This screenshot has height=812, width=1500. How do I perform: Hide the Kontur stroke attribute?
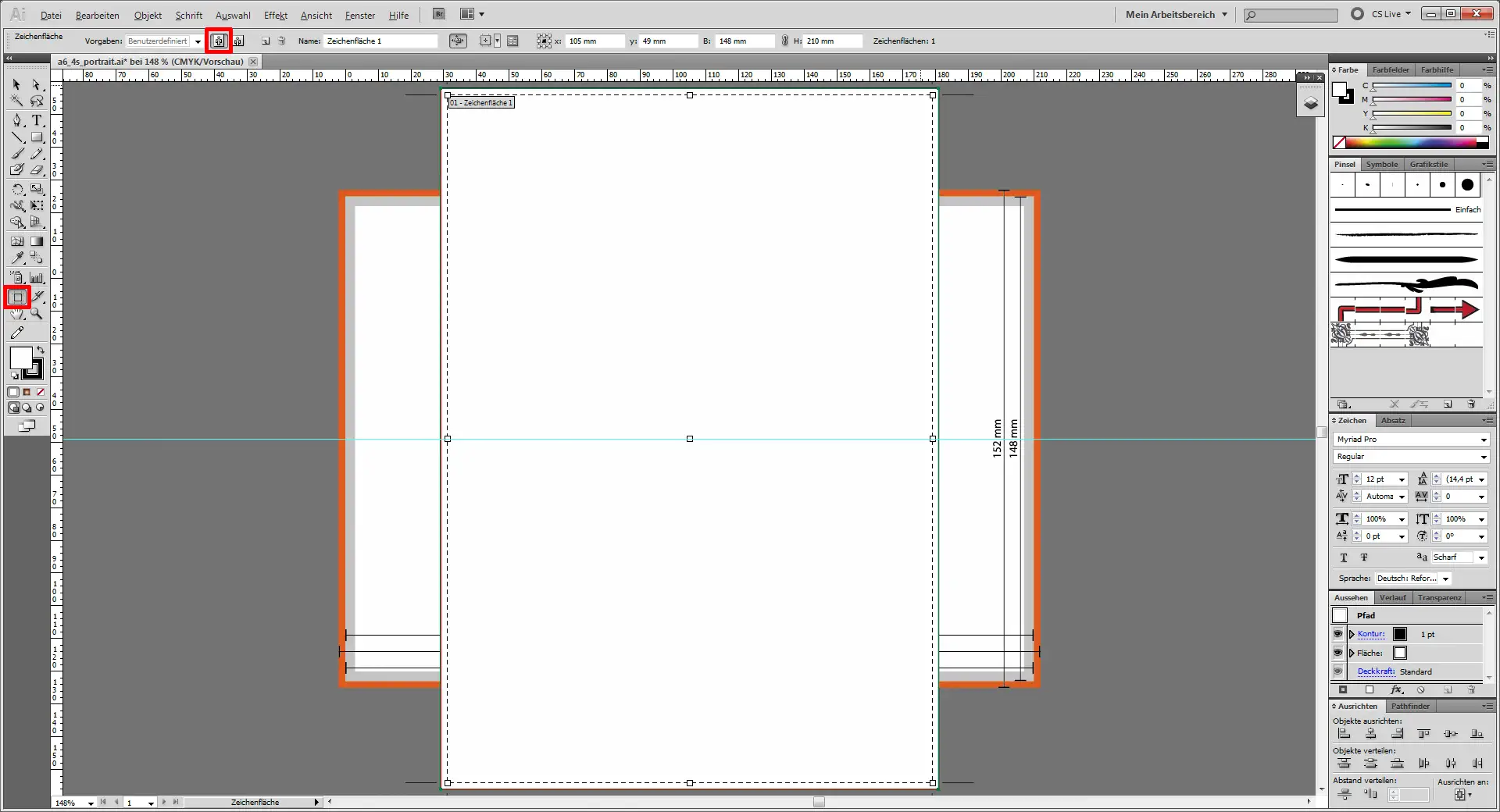coord(1337,634)
